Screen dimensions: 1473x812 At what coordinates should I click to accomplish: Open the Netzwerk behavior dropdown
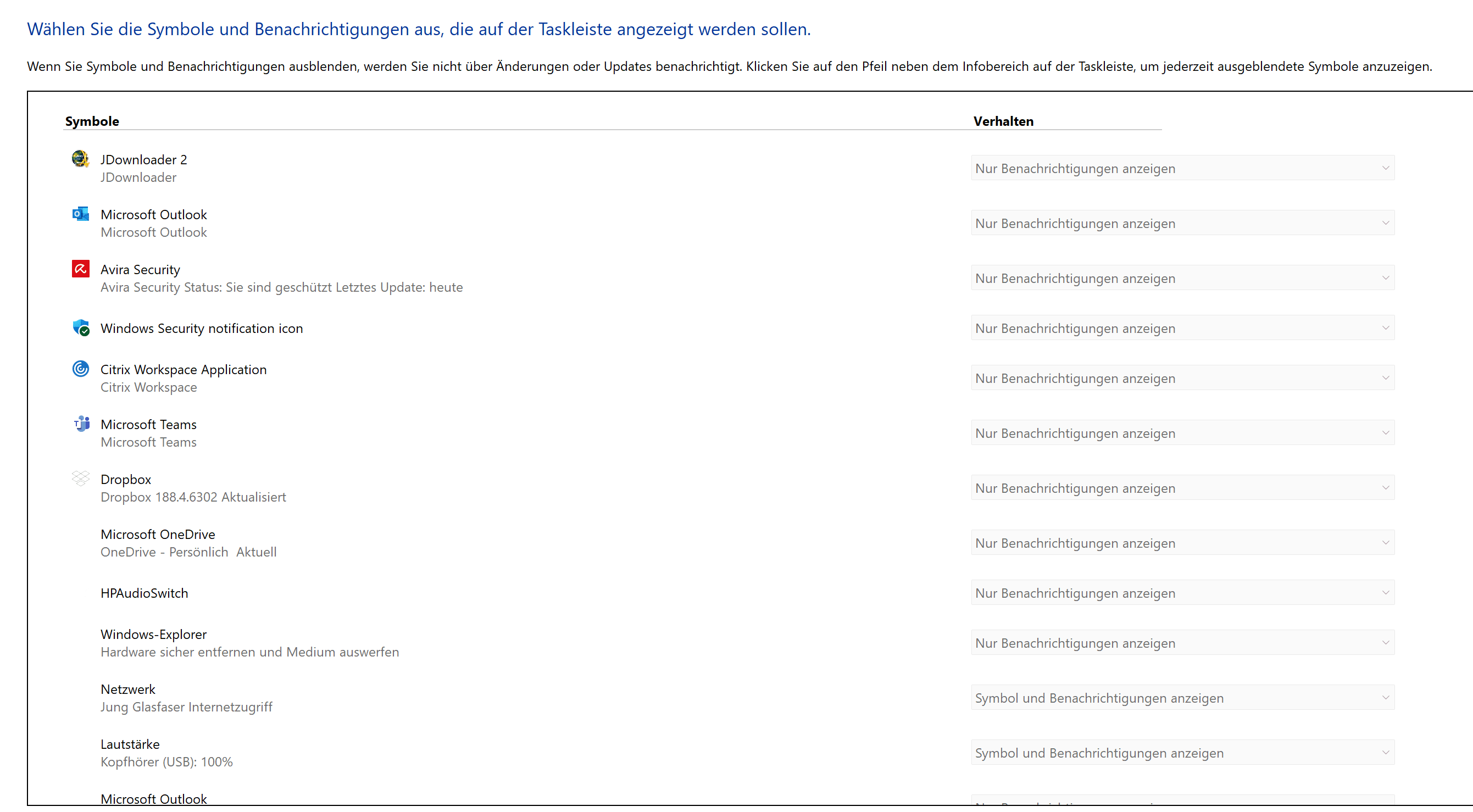pos(1182,698)
